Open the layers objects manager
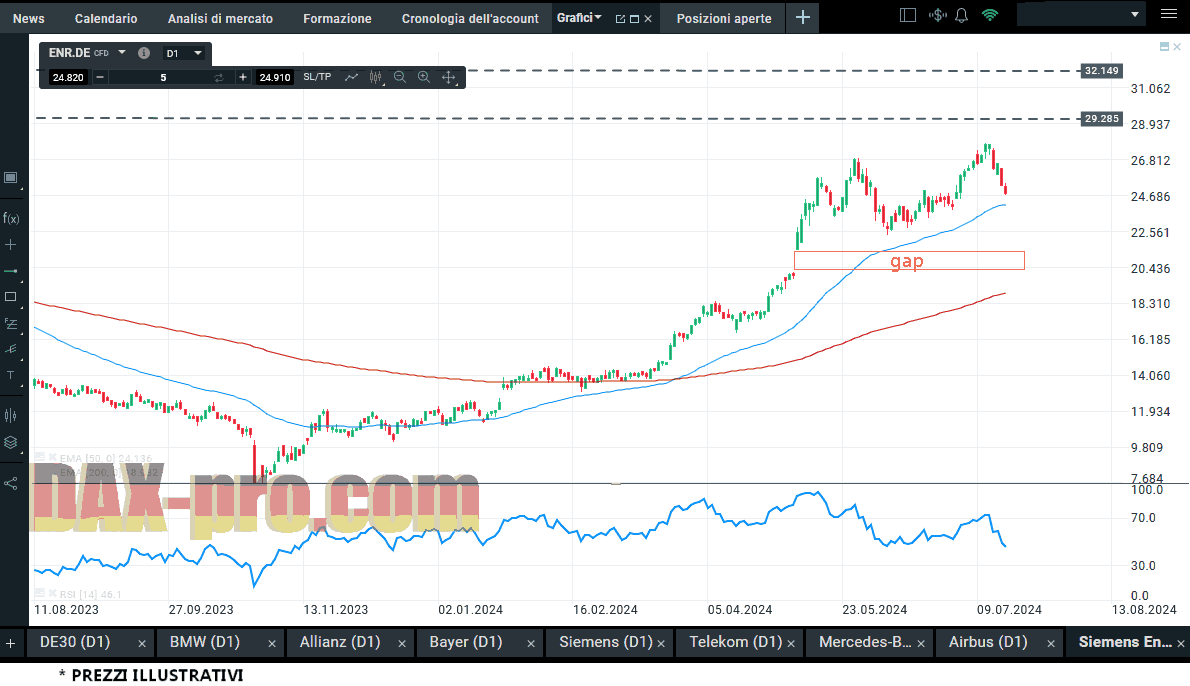The image size is (1190, 686). 11,442
